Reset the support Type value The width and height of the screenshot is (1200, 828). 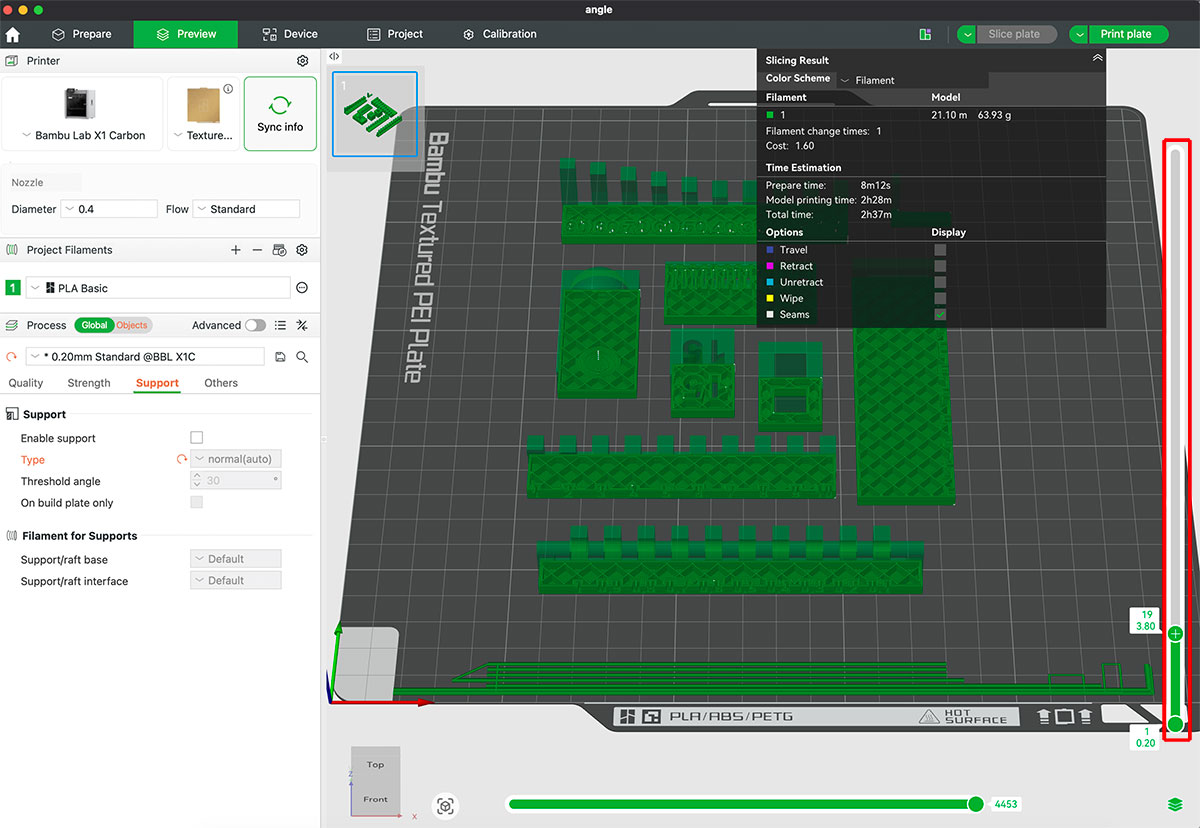coord(182,459)
